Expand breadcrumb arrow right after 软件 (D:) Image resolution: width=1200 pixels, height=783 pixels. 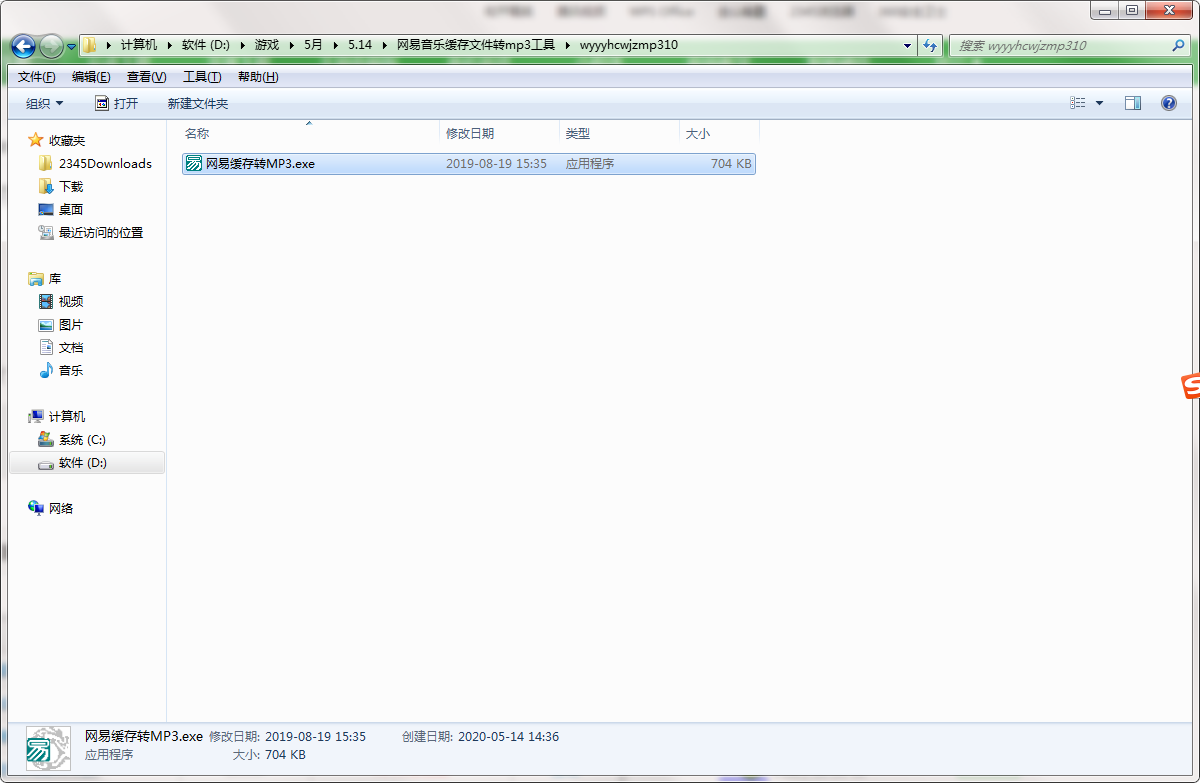pyautogui.click(x=243, y=45)
